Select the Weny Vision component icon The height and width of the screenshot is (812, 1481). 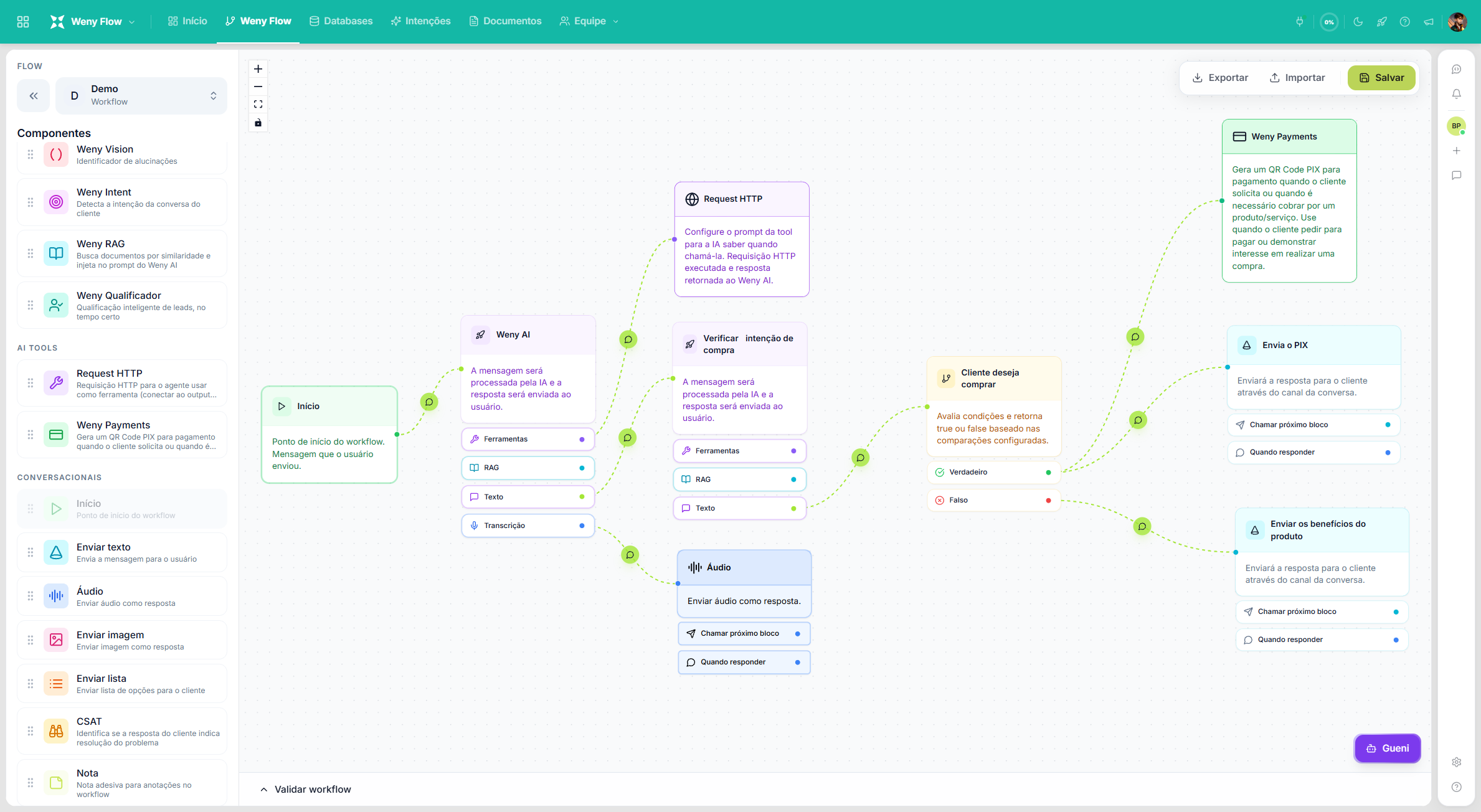click(56, 154)
